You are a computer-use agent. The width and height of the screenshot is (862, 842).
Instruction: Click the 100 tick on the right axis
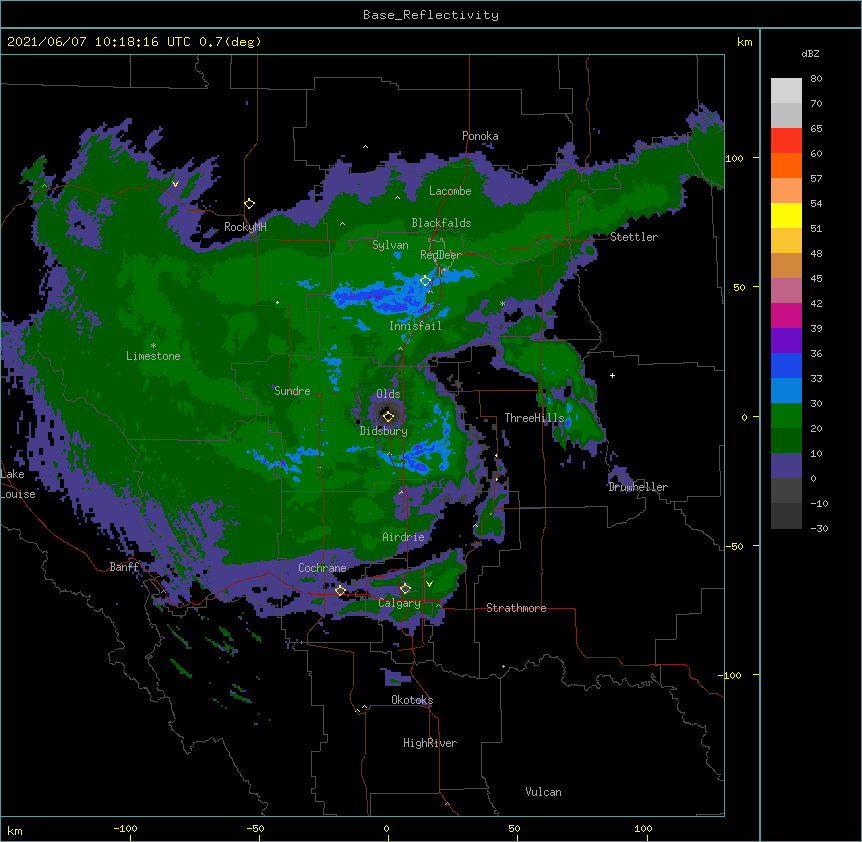[734, 159]
